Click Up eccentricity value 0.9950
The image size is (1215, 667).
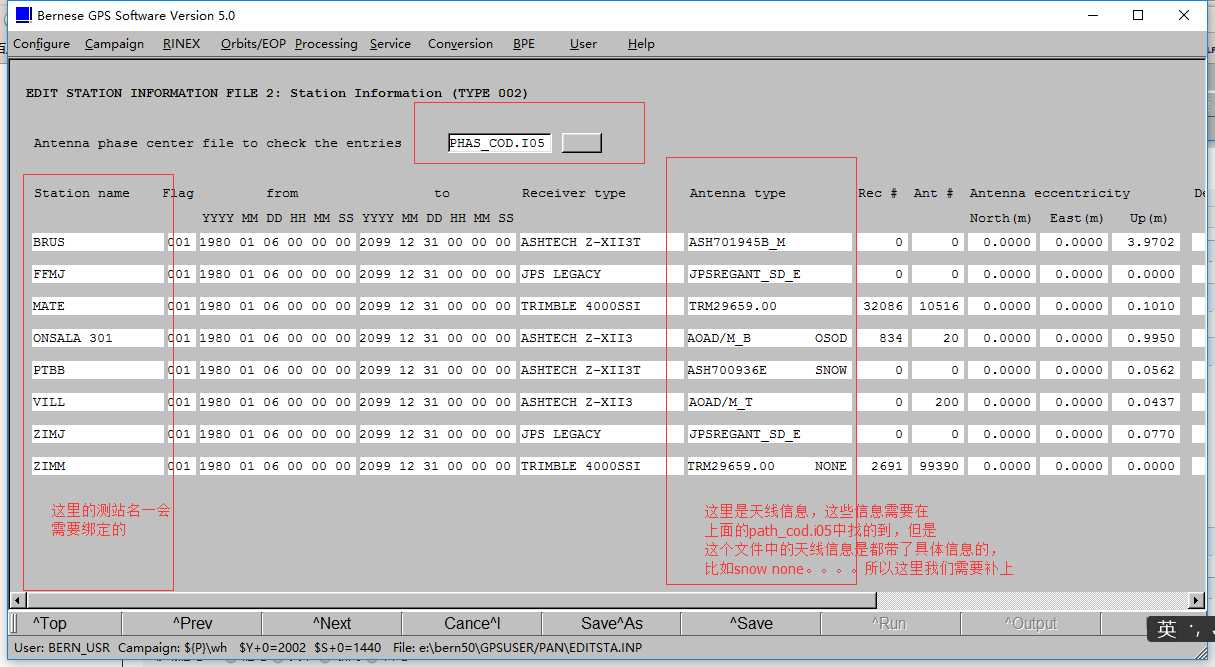point(1145,338)
